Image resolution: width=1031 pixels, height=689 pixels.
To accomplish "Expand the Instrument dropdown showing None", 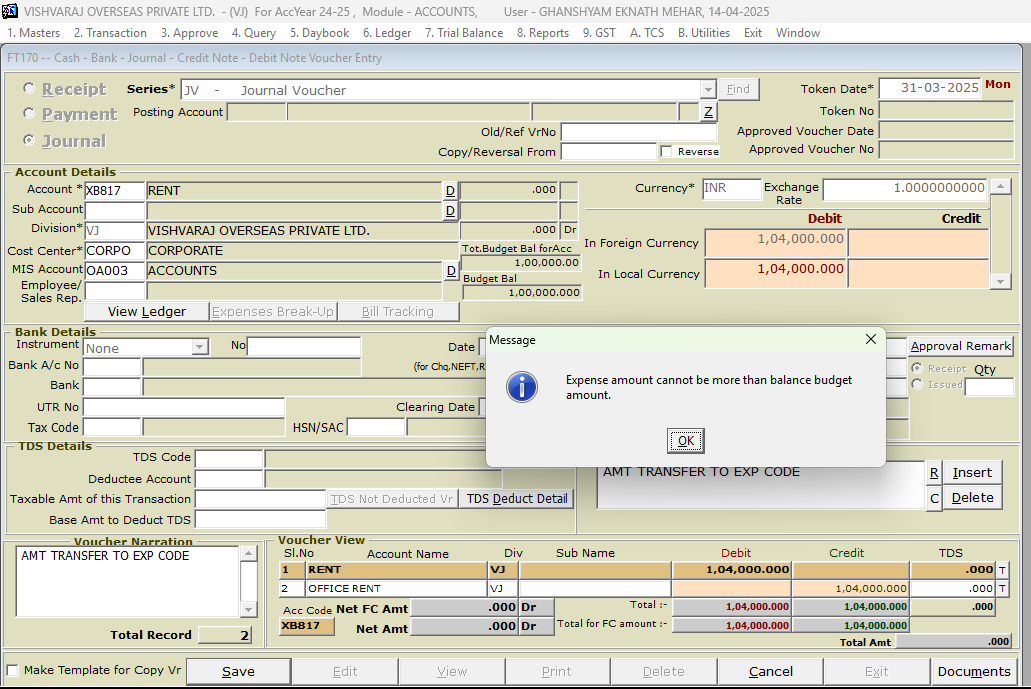I will click(x=200, y=348).
